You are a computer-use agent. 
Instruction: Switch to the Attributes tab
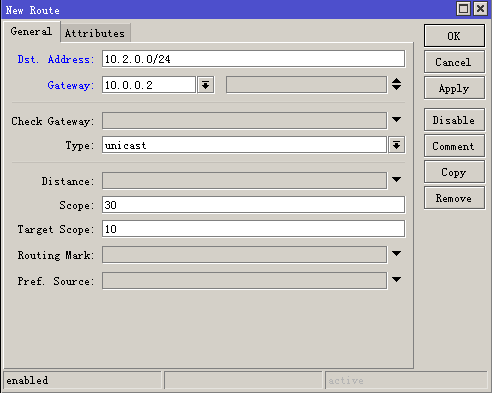(x=95, y=33)
